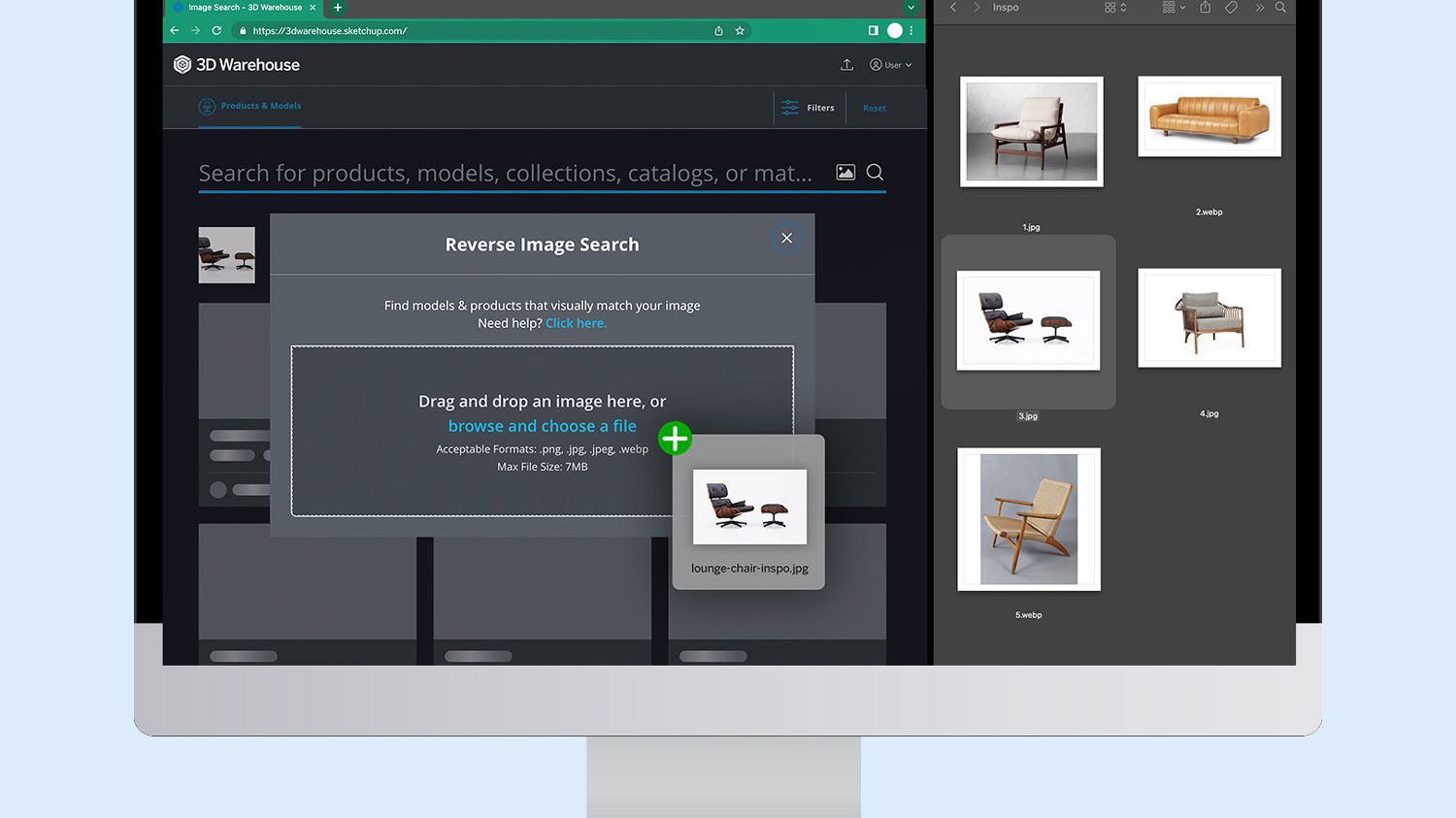Click the 3.jpg file name label
The width and height of the screenshot is (1456, 818).
tap(1028, 416)
